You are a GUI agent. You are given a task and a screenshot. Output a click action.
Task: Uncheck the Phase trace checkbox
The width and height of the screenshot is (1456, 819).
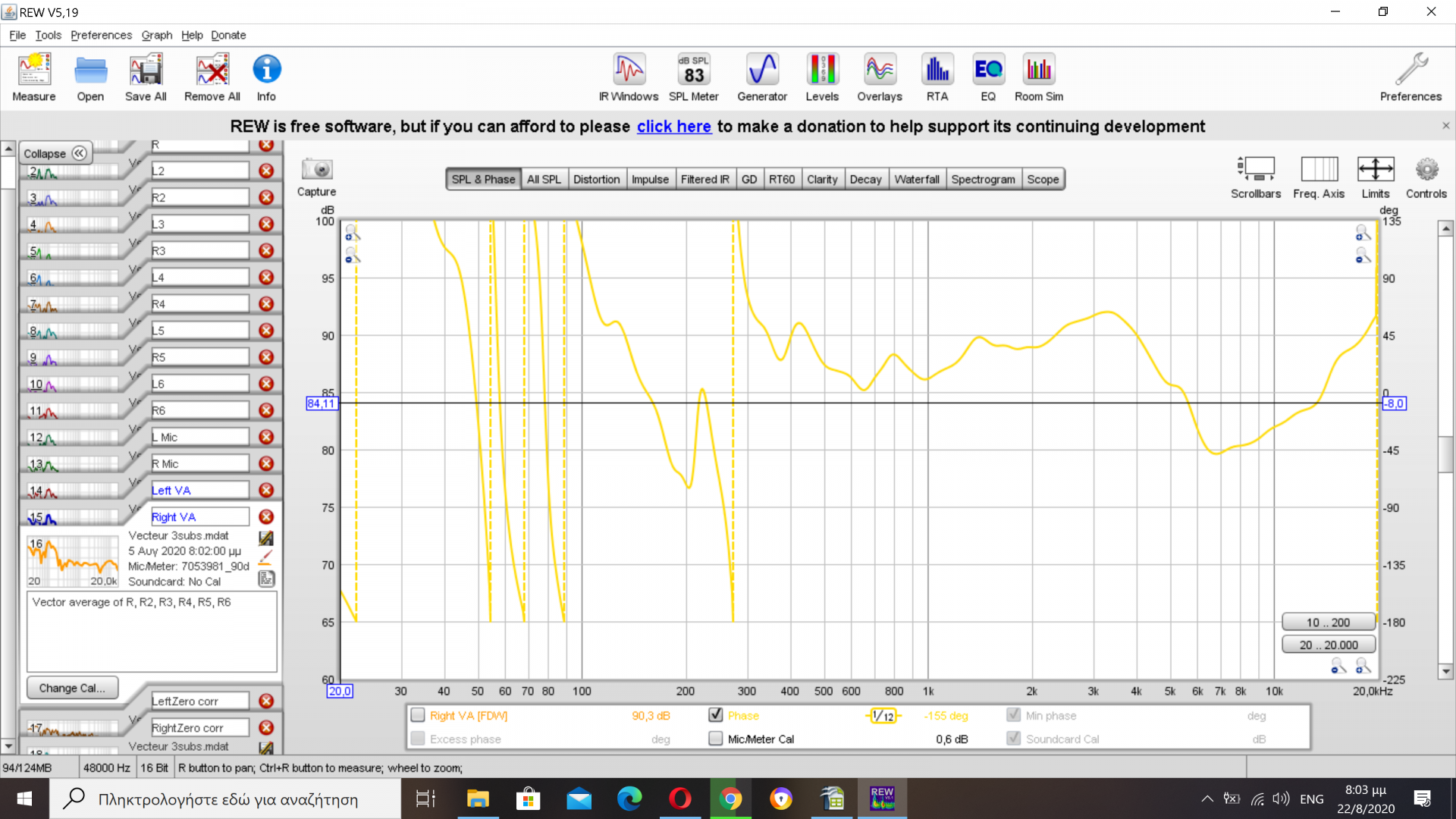pos(715,715)
